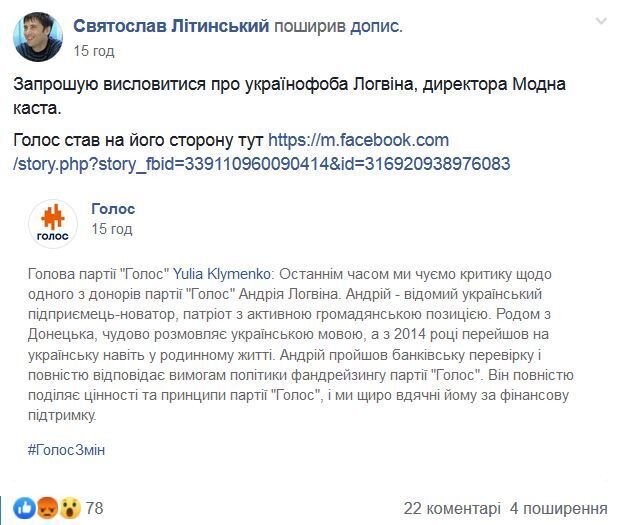Click the angry face reaction icon
618x525 pixels.
pos(47,508)
